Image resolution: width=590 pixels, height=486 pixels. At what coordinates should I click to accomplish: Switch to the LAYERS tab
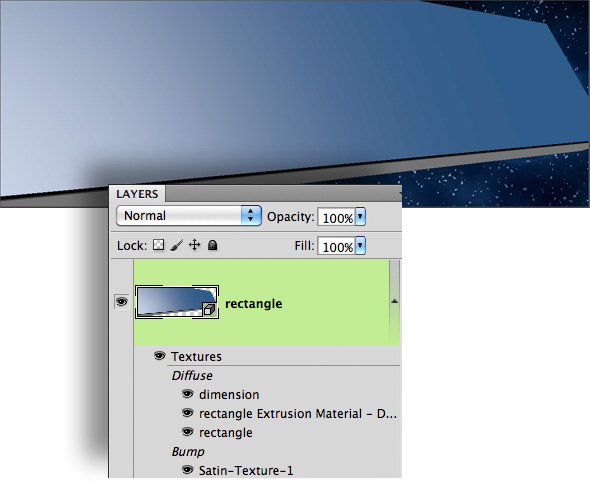point(137,194)
